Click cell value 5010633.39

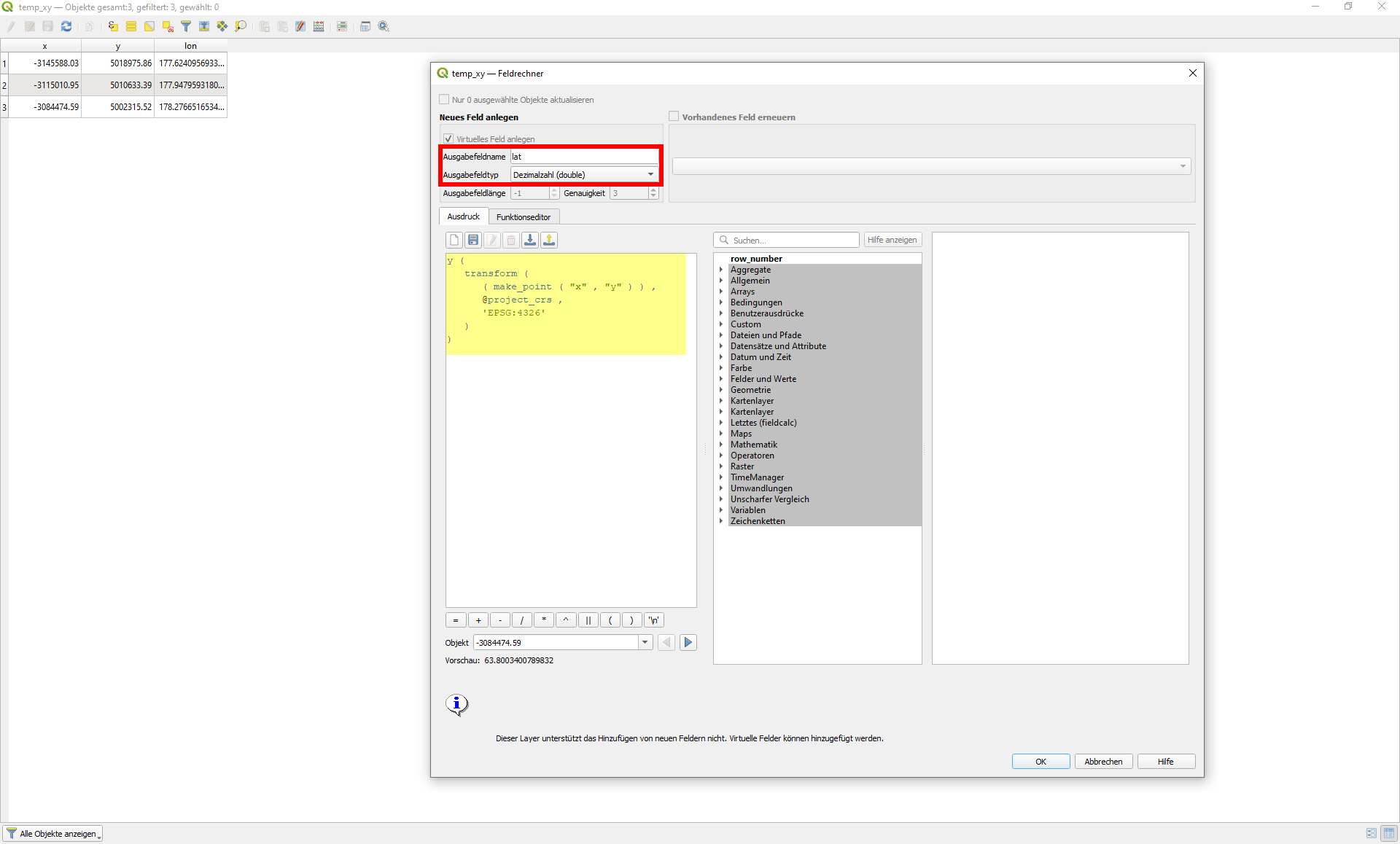[117, 85]
